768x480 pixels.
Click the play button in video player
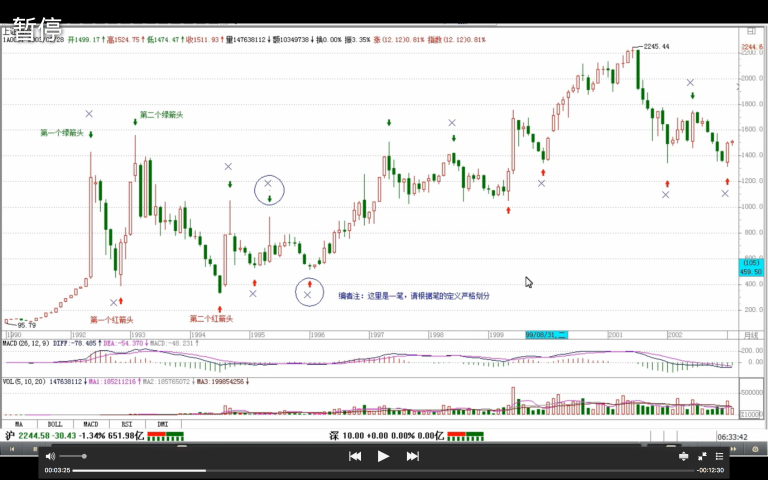[383, 456]
